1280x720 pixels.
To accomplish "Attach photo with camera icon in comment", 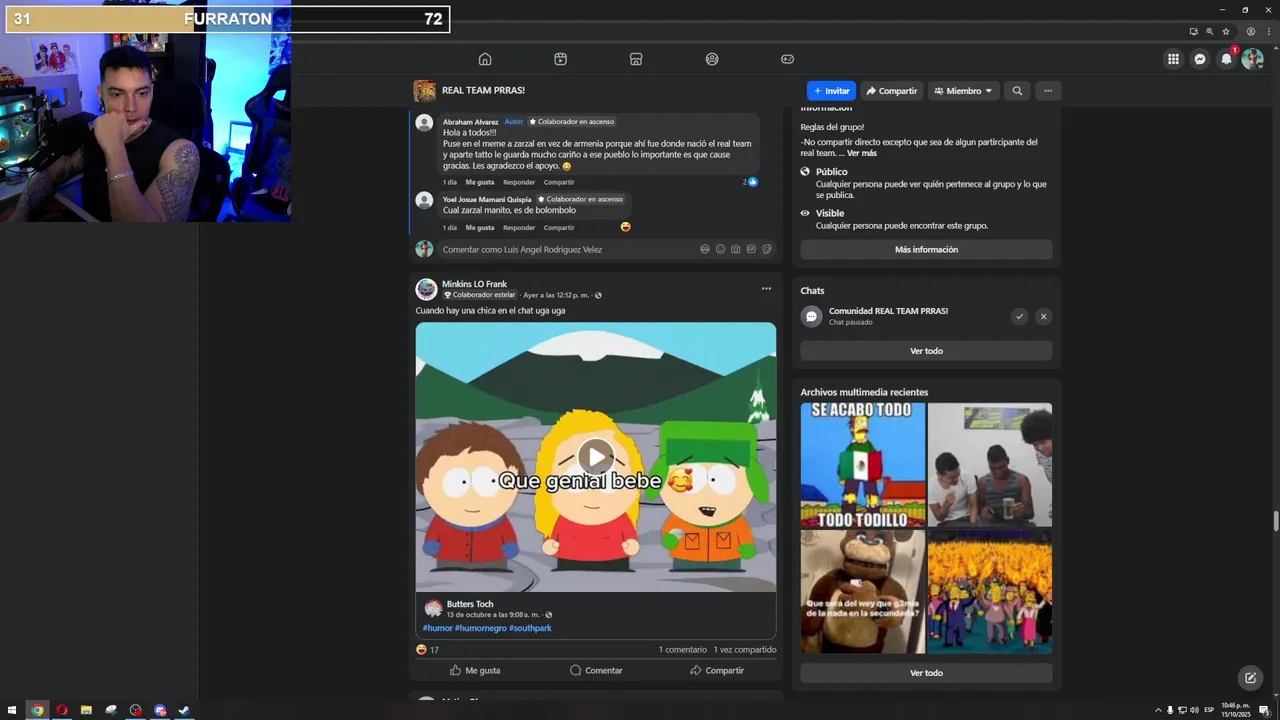I will 736,249.
